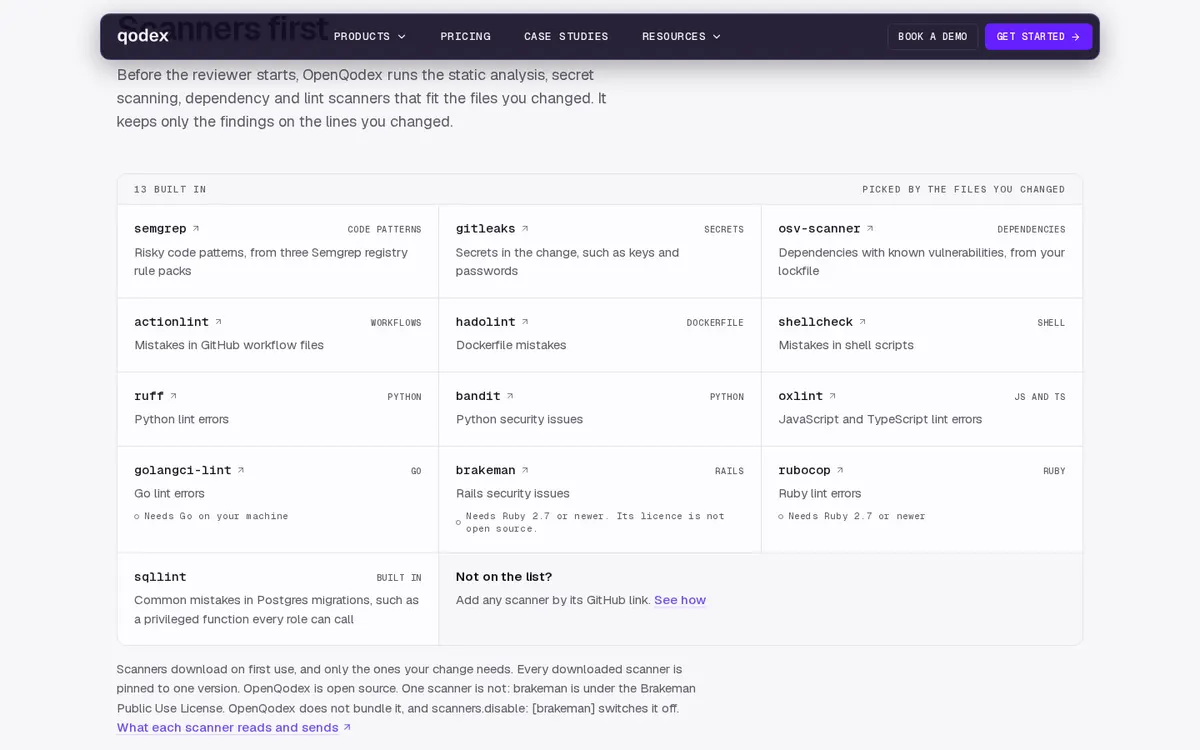Click the qodex logo in navbar
This screenshot has height=750, width=1200.
[143, 36]
